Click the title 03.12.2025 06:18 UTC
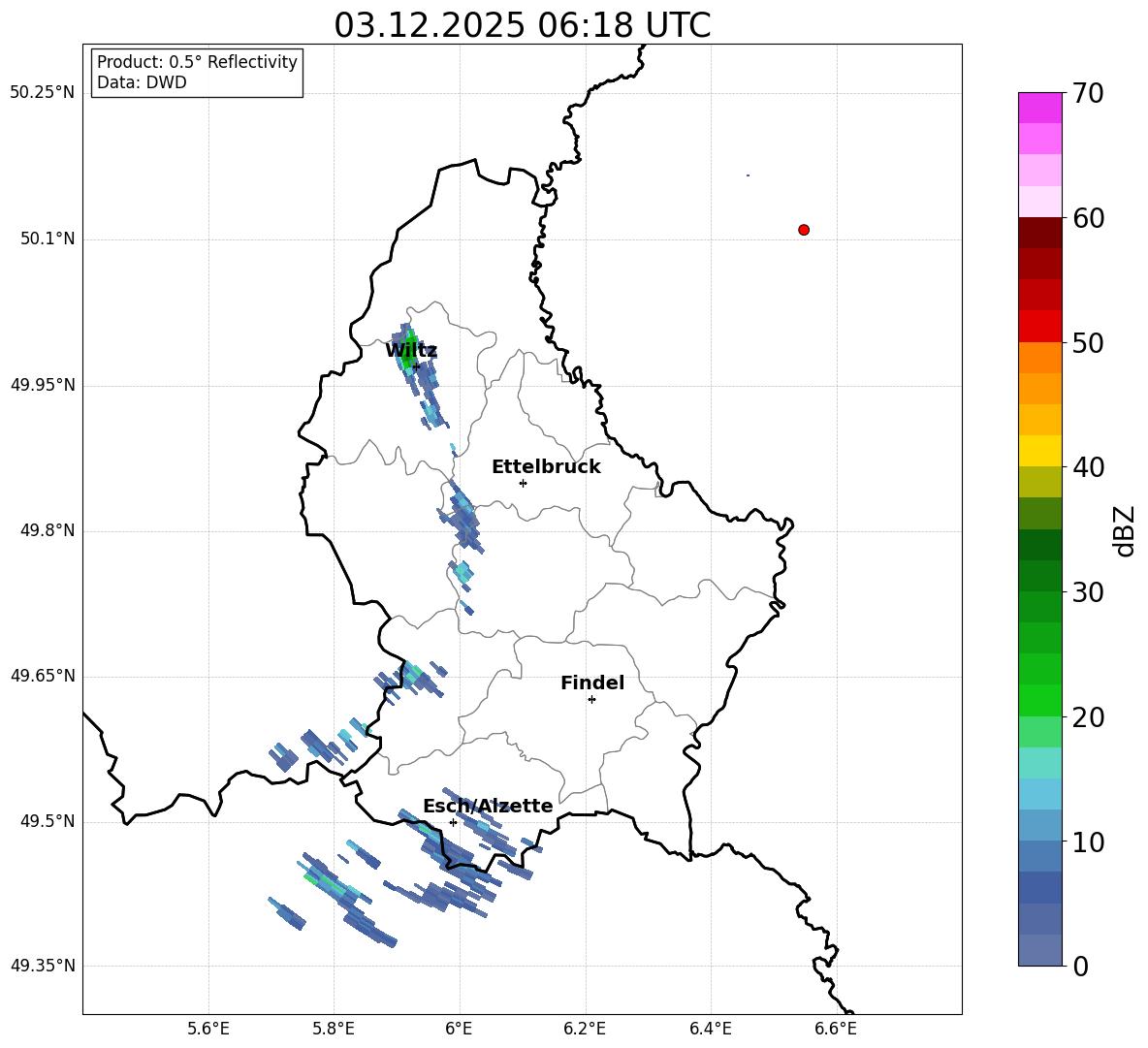 [x=523, y=25]
